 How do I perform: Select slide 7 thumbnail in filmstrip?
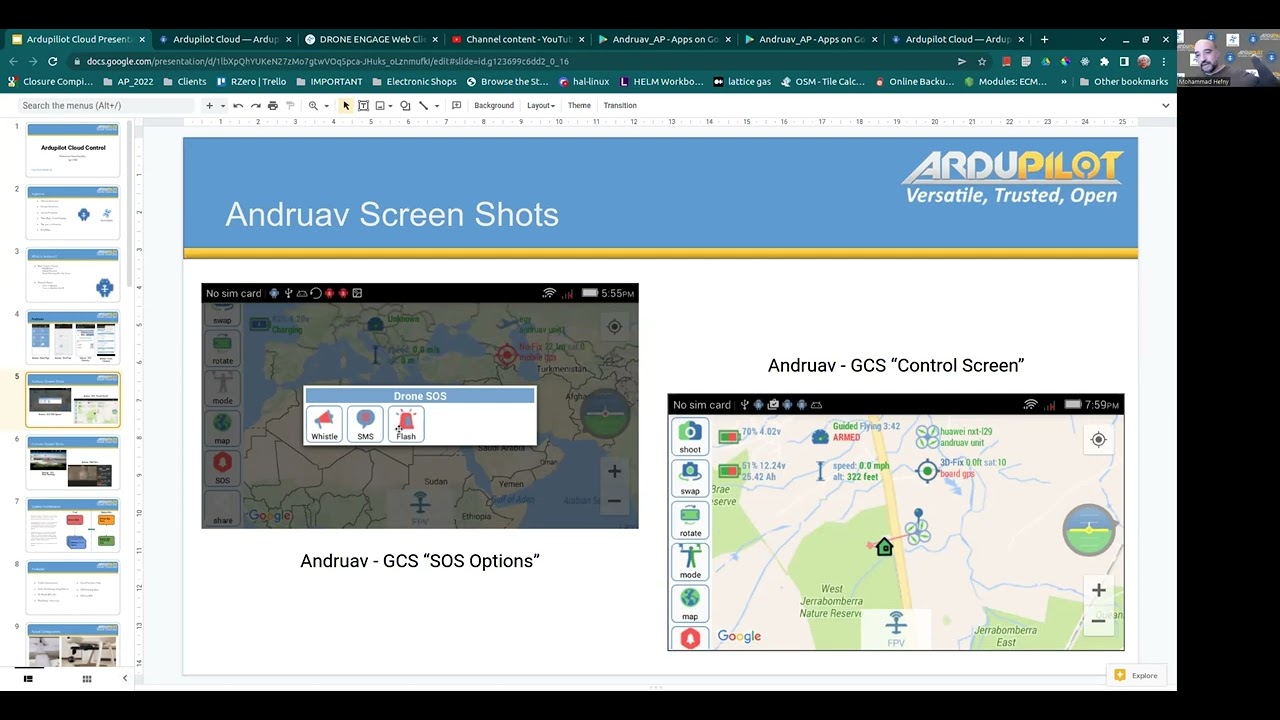point(73,525)
